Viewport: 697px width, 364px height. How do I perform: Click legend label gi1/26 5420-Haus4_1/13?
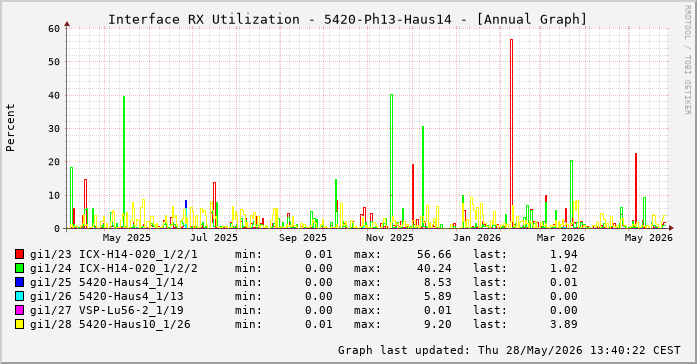[107, 296]
